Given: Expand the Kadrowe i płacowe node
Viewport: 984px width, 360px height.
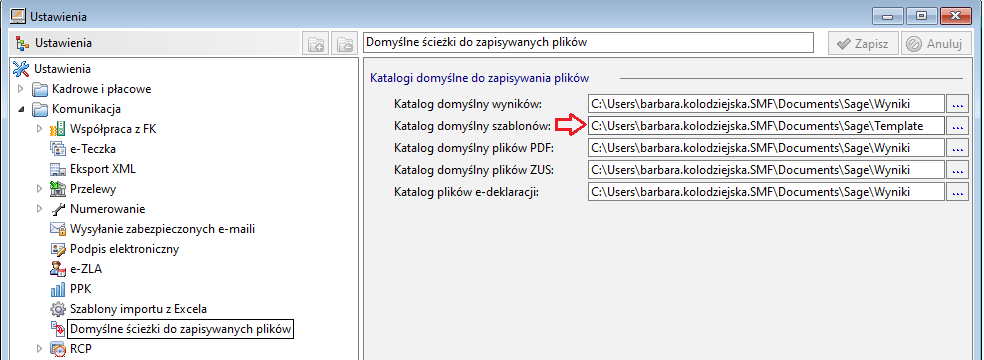Looking at the screenshot, I should click(x=21, y=89).
